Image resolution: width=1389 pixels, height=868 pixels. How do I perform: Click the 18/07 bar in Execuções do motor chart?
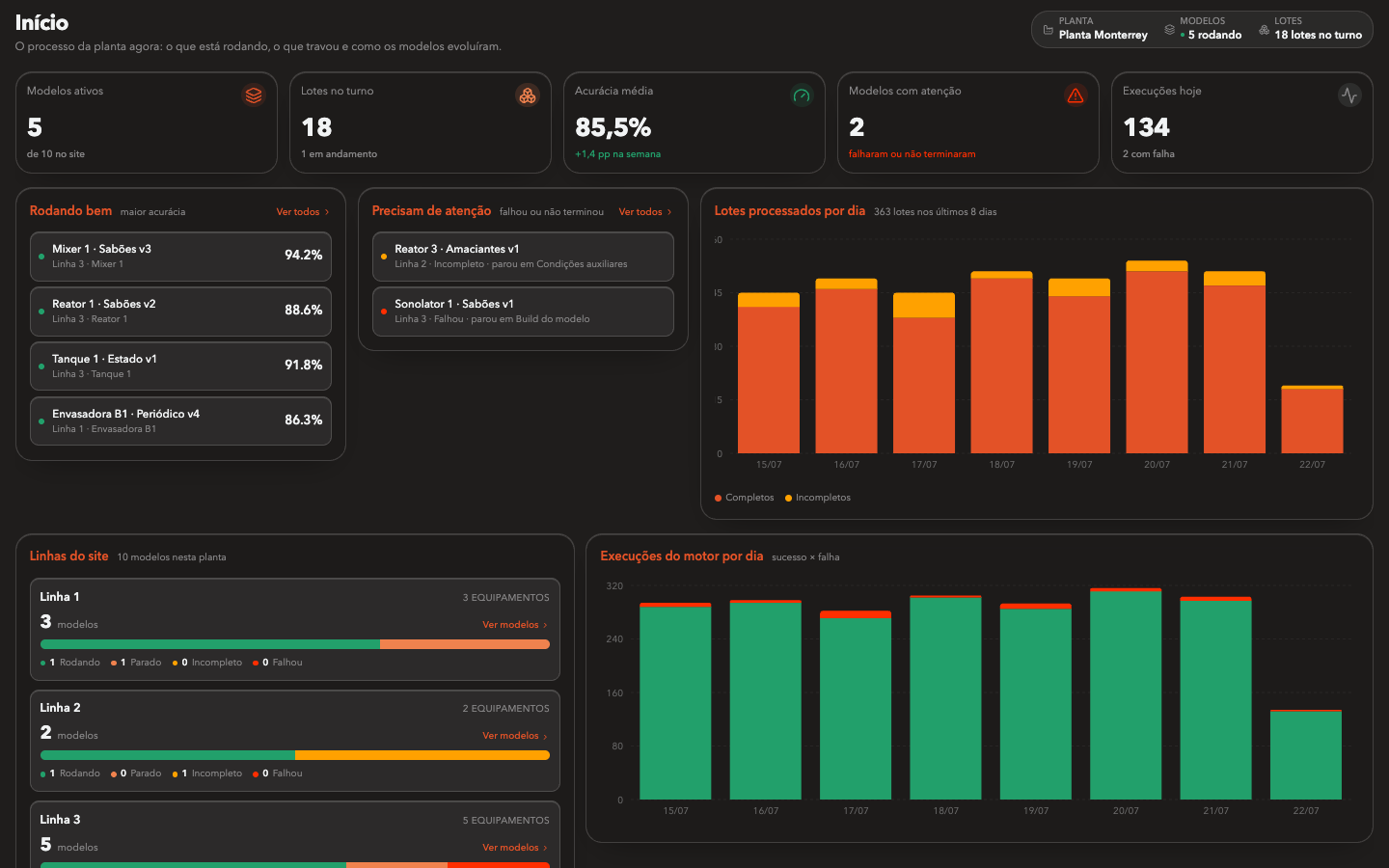coord(945,697)
